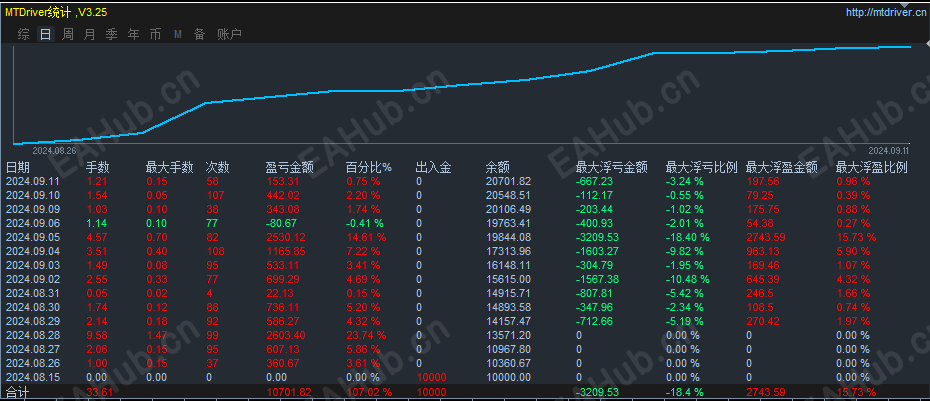
Task: Click the 1.47 max lots value
Action: 155,335
